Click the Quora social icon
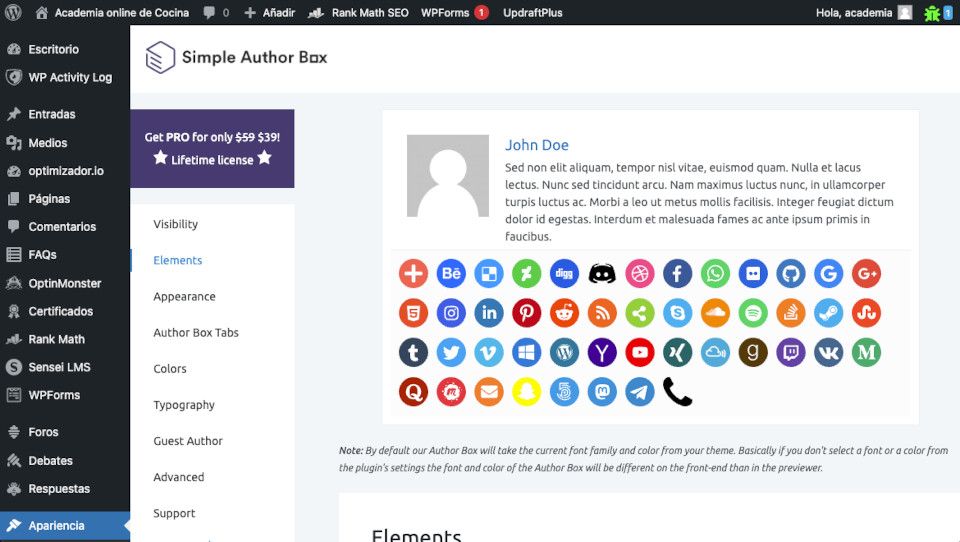960x542 pixels. click(x=413, y=391)
